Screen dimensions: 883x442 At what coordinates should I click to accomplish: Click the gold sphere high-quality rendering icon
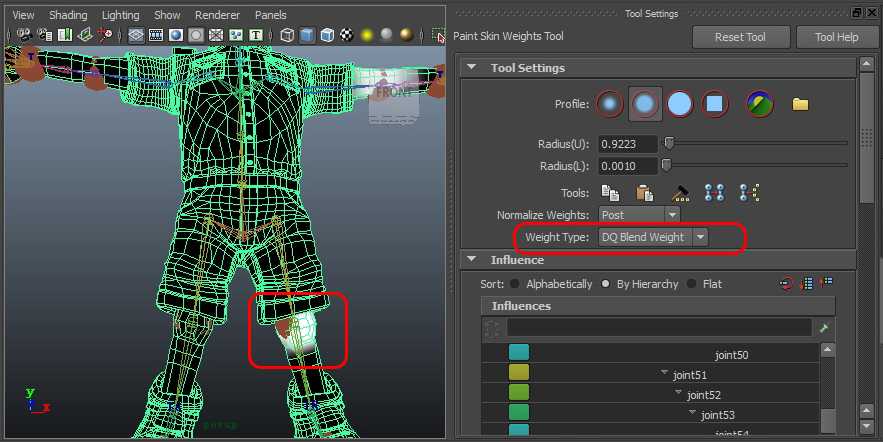click(x=407, y=35)
